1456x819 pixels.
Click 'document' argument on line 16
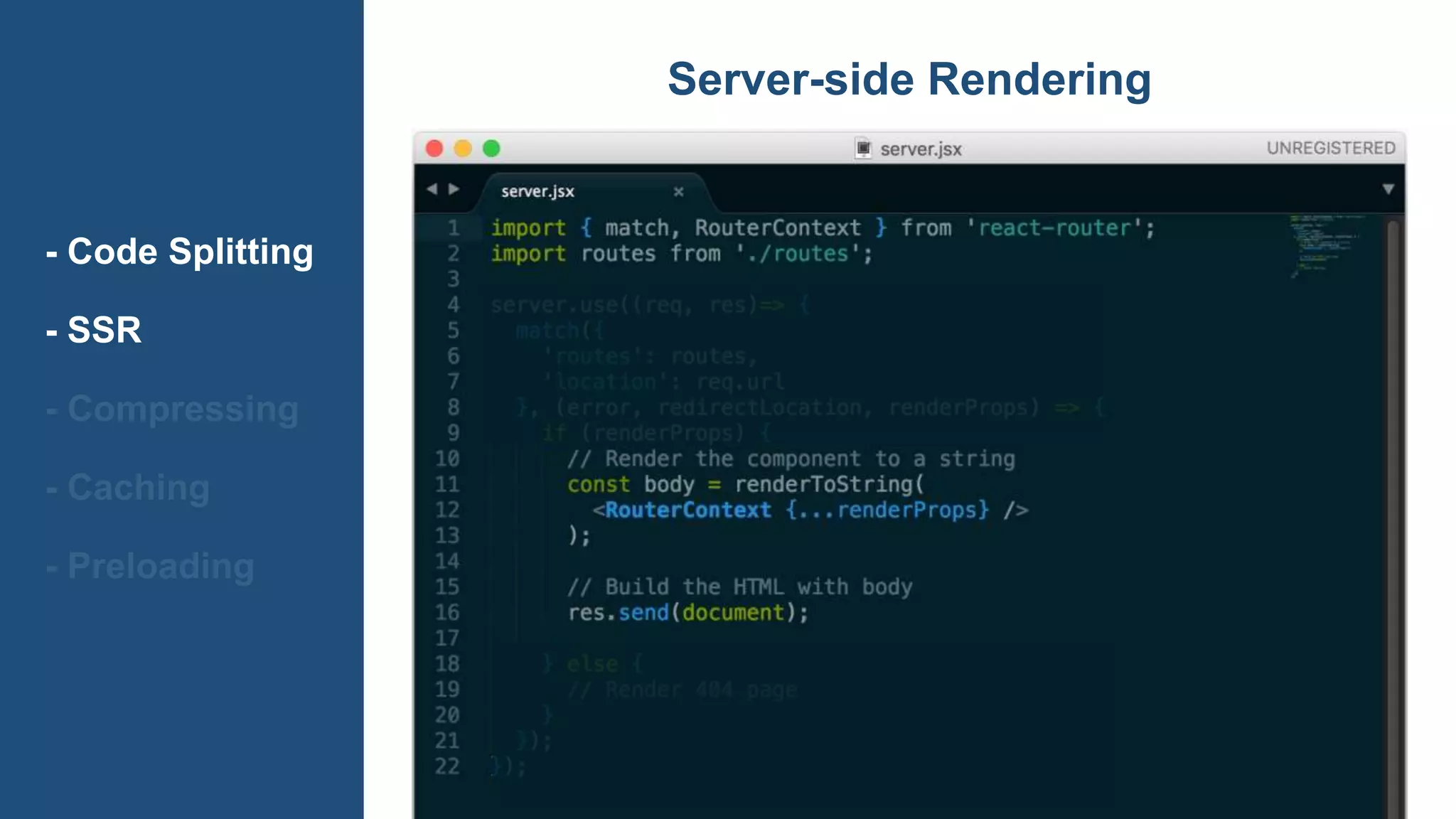click(x=733, y=613)
